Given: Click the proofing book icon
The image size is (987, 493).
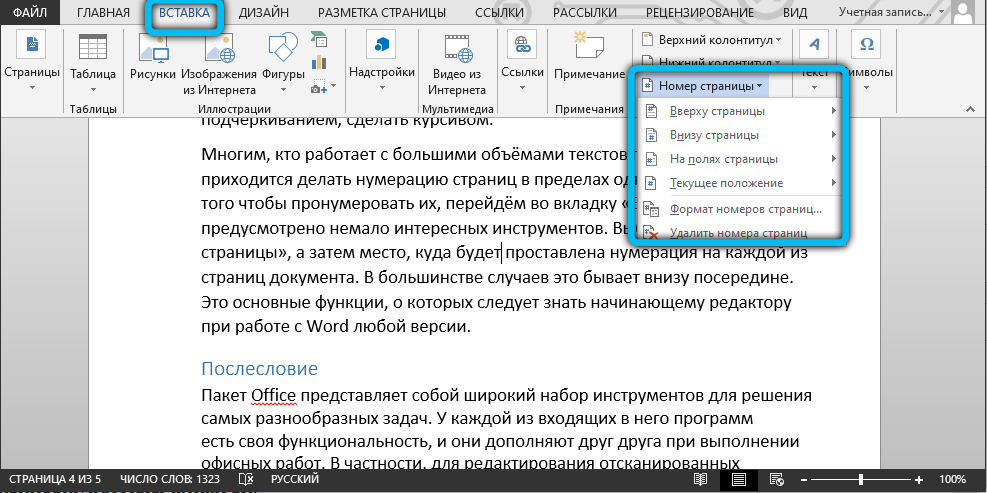Looking at the screenshot, I should (246, 479).
